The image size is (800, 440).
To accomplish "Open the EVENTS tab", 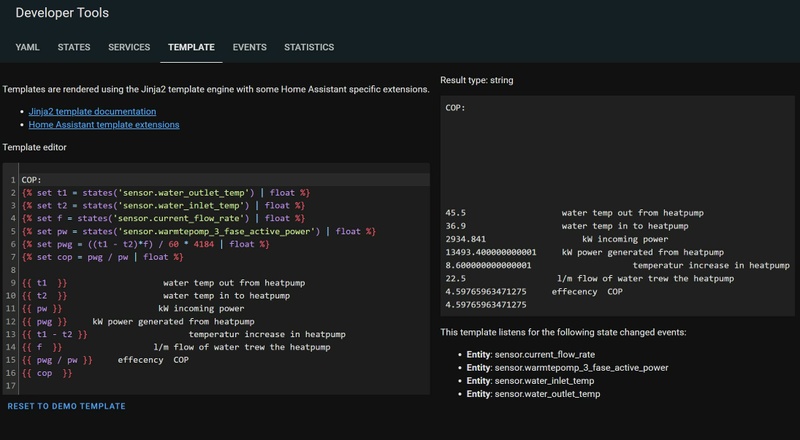I will [x=249, y=47].
